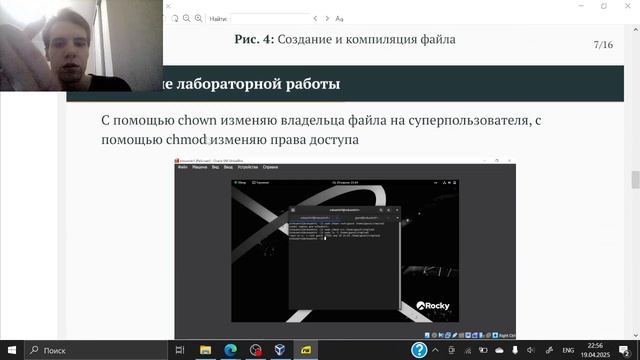Click the microphone tray icon

515,350
